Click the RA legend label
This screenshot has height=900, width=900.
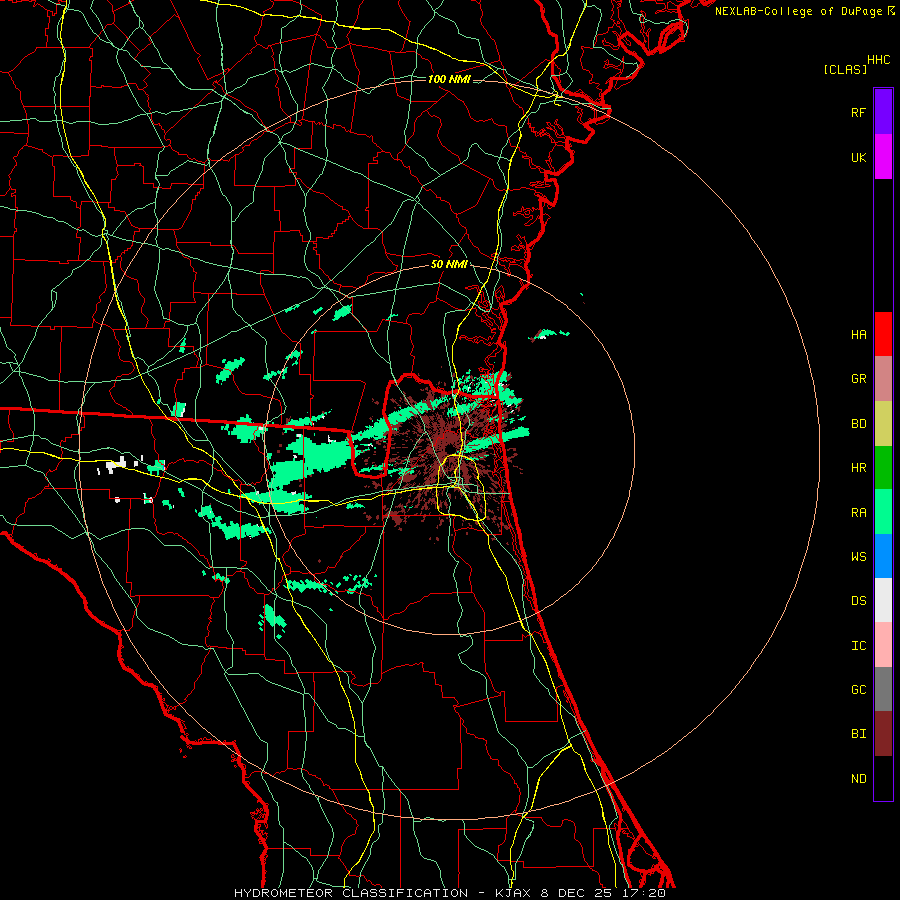click(x=858, y=512)
